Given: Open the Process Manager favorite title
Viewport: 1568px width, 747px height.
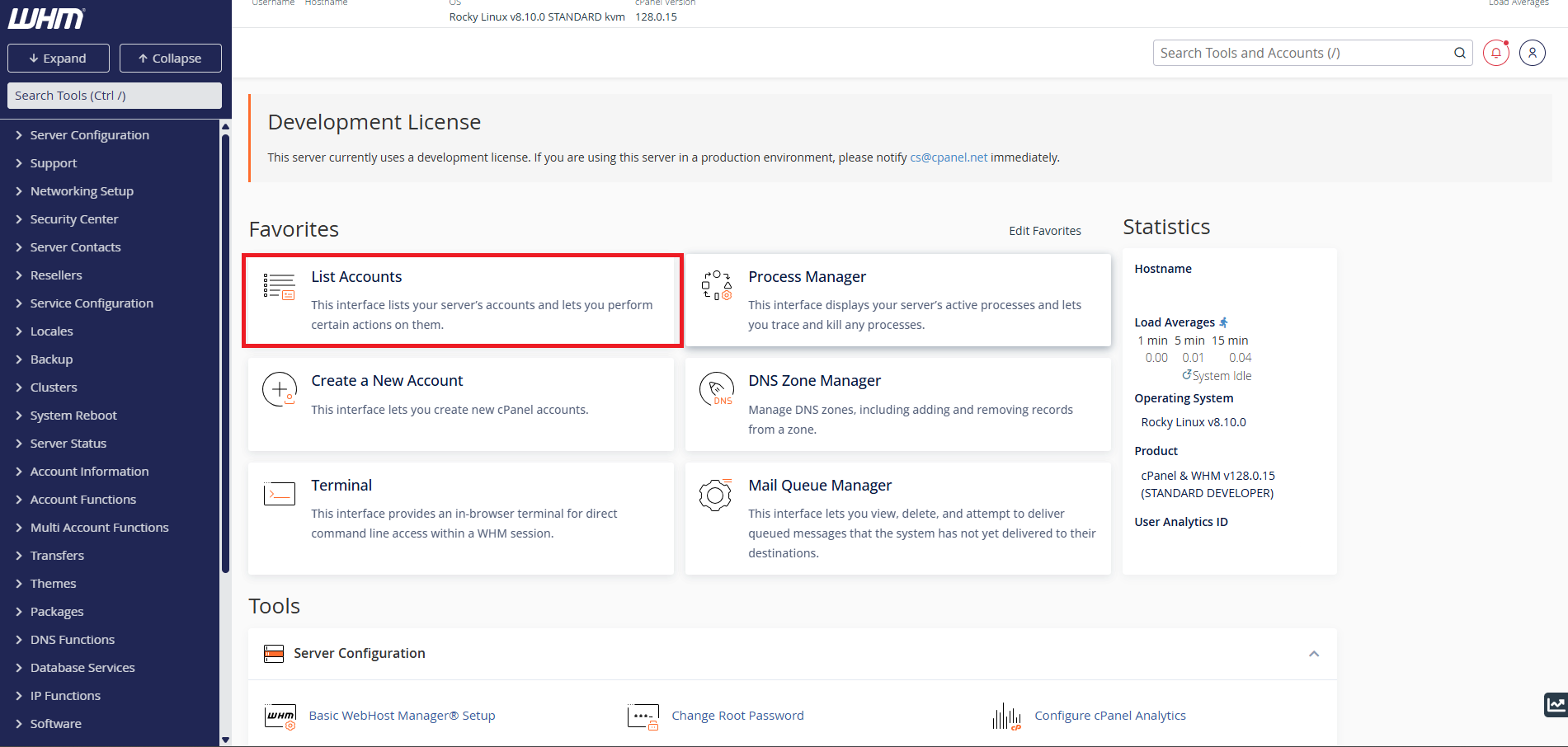Looking at the screenshot, I should pyautogui.click(x=807, y=277).
